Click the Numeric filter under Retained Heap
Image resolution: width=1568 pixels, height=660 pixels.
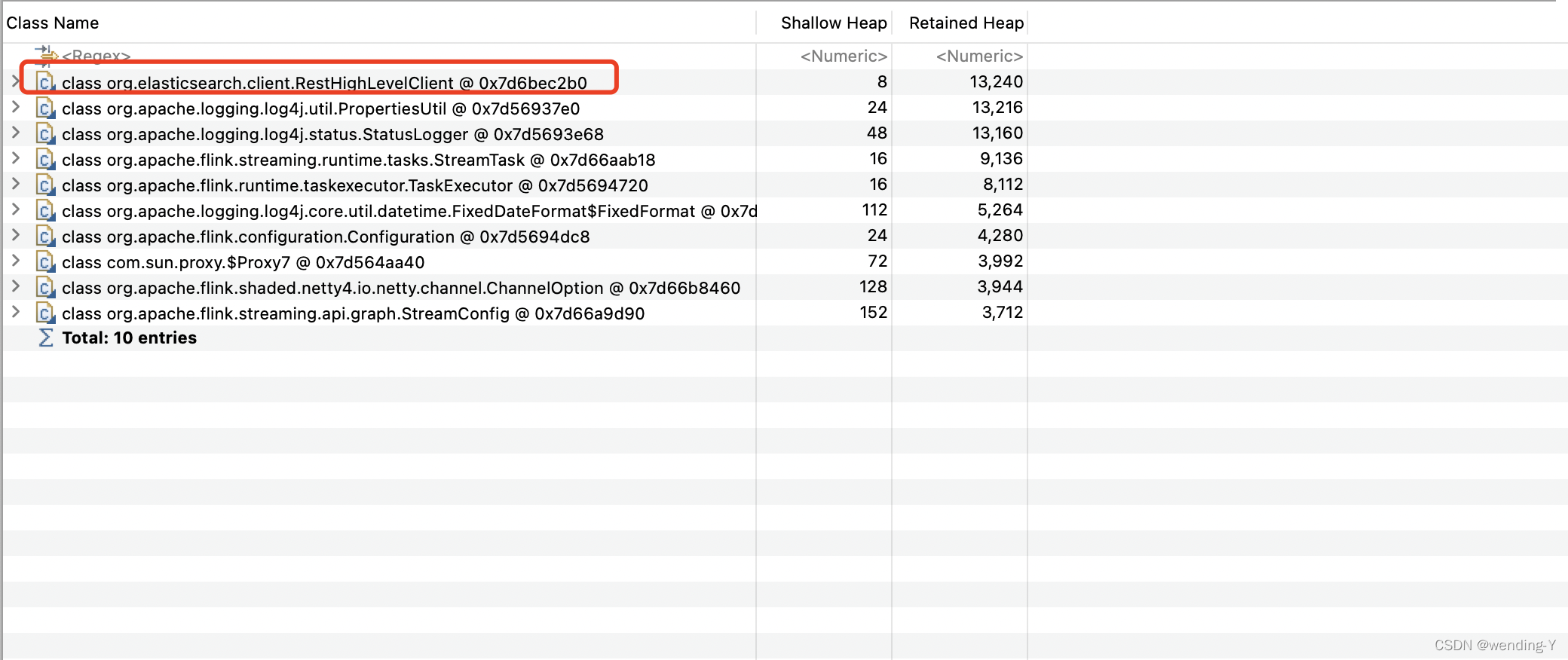click(x=979, y=56)
